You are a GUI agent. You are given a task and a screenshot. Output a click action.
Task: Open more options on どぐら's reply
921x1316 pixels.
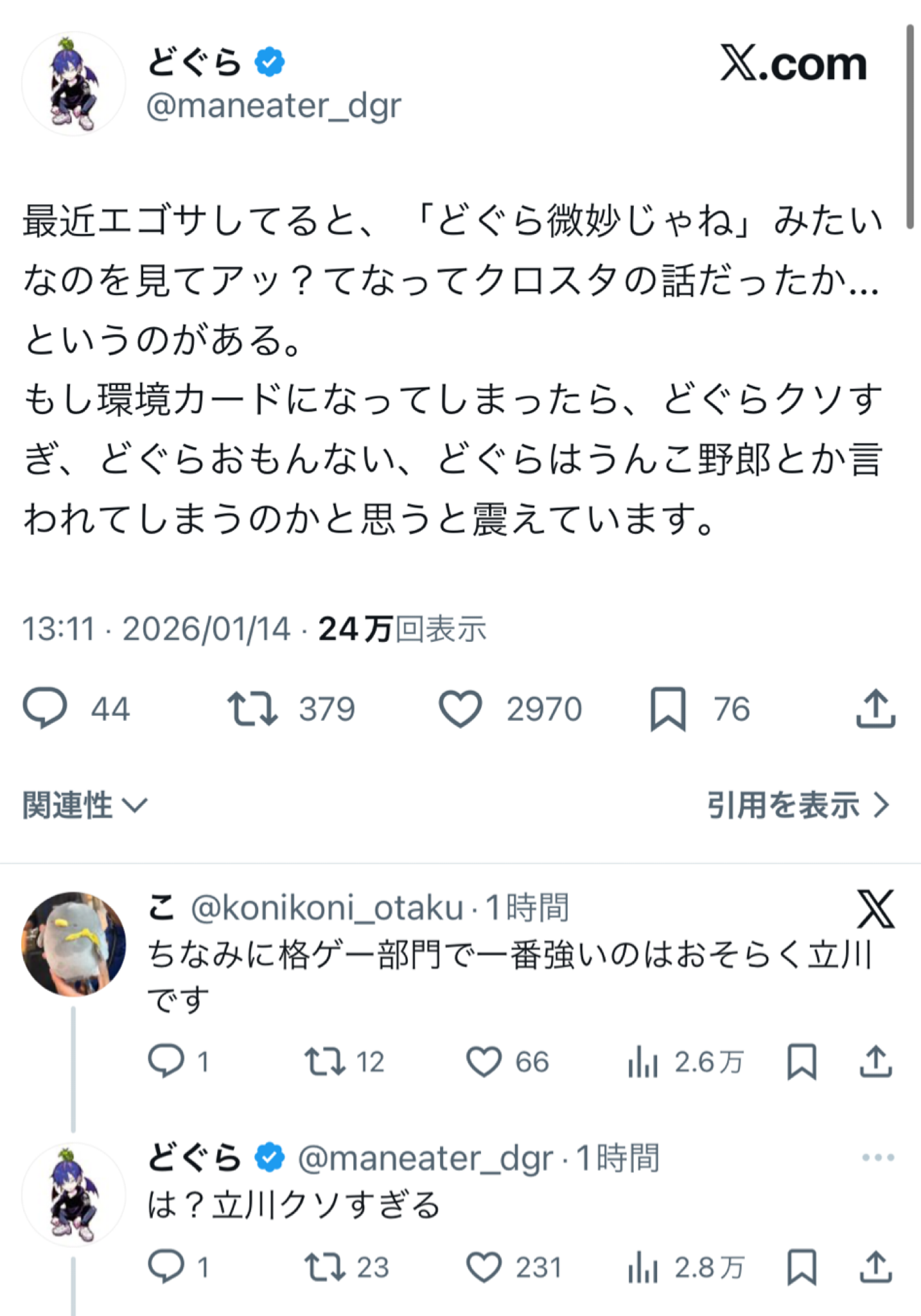tap(877, 1157)
